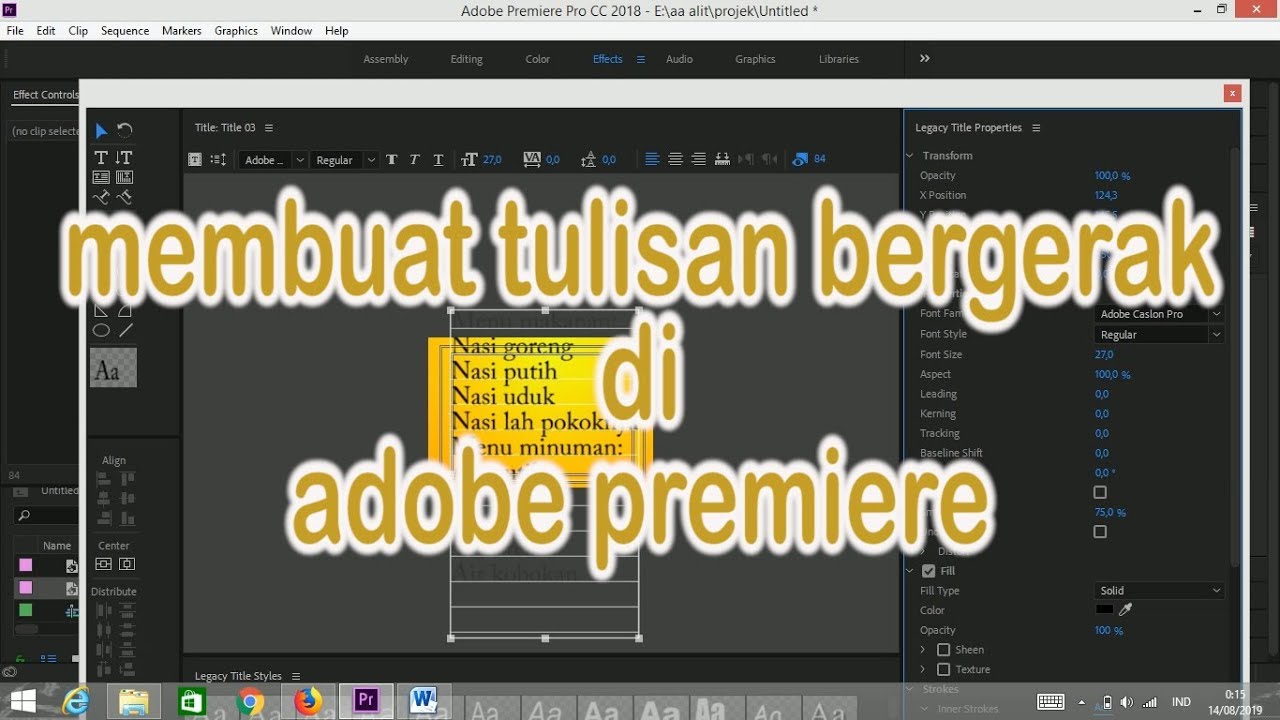Center align text
Screen dimensions: 1280x720
pyautogui.click(x=675, y=159)
